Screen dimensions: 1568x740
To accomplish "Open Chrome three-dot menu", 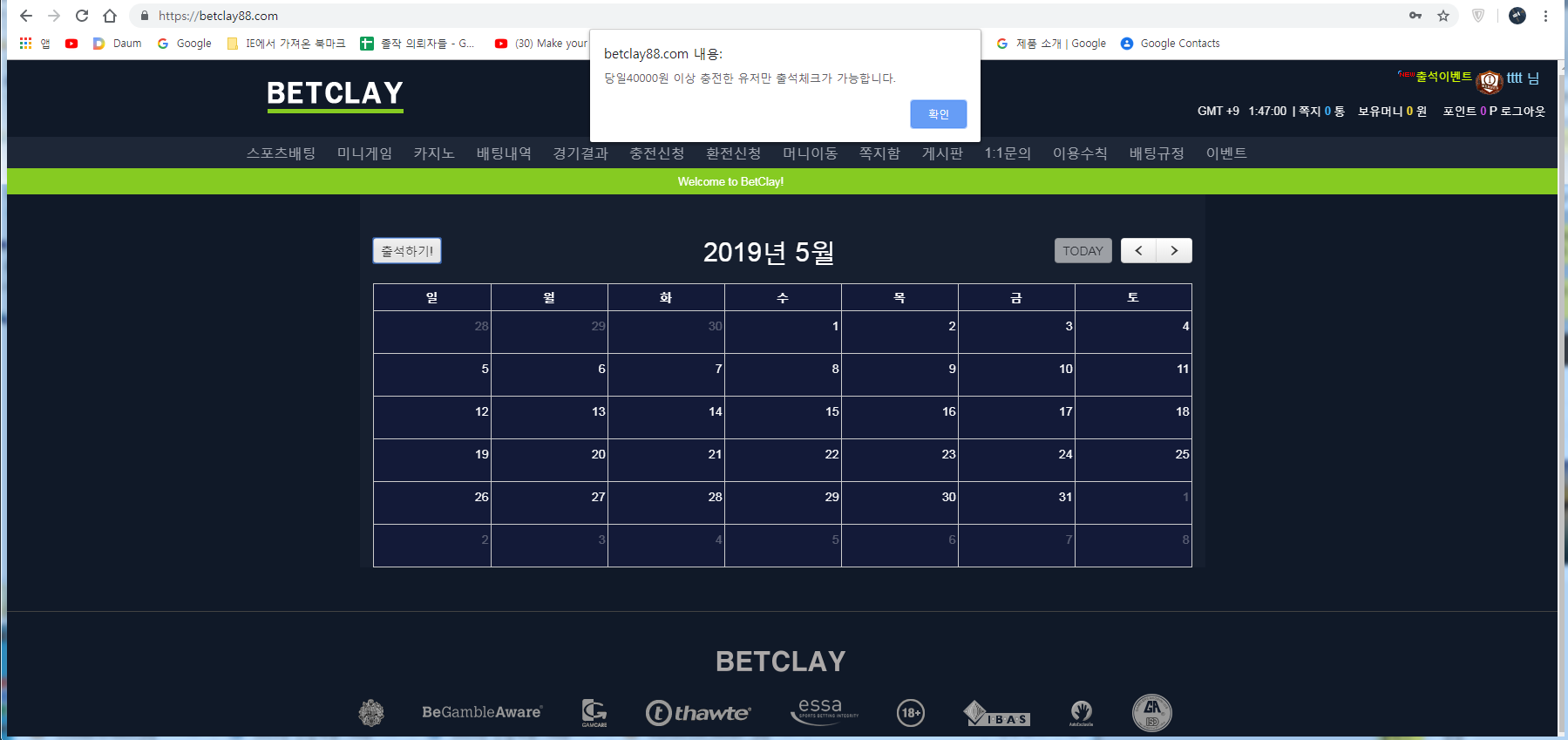I will (1545, 16).
